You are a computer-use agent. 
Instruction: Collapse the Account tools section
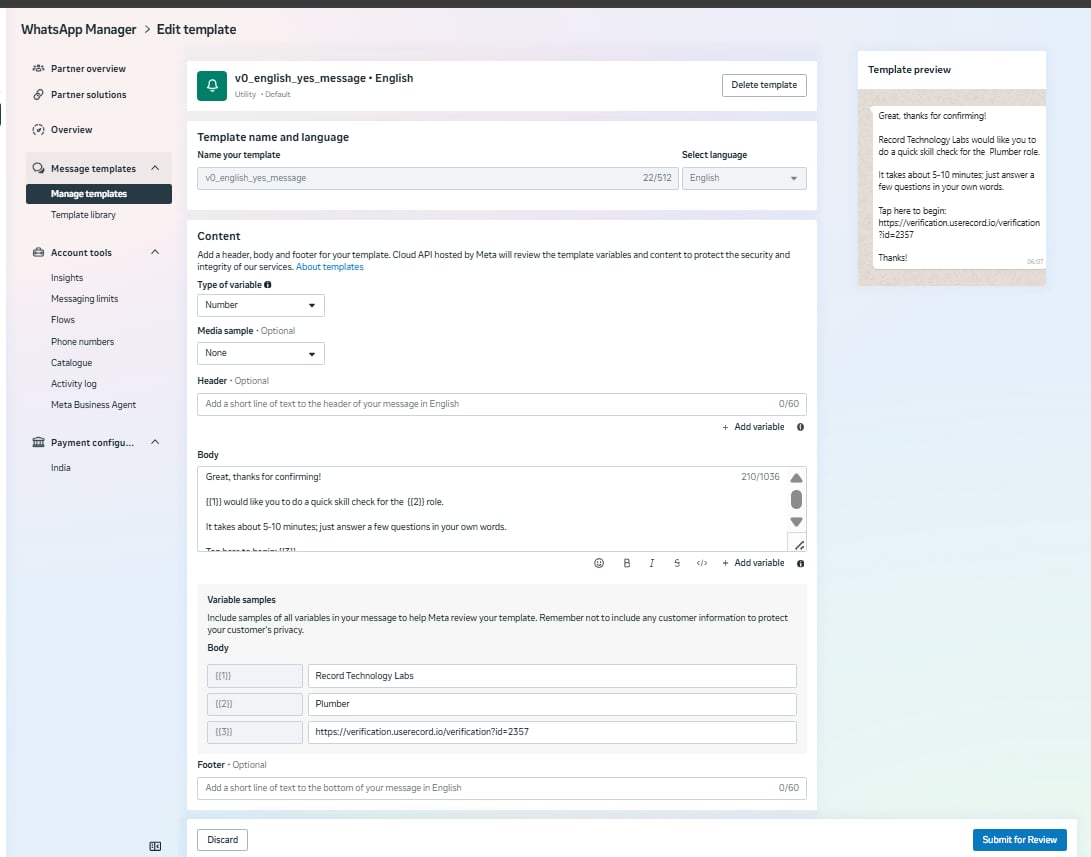click(x=155, y=253)
